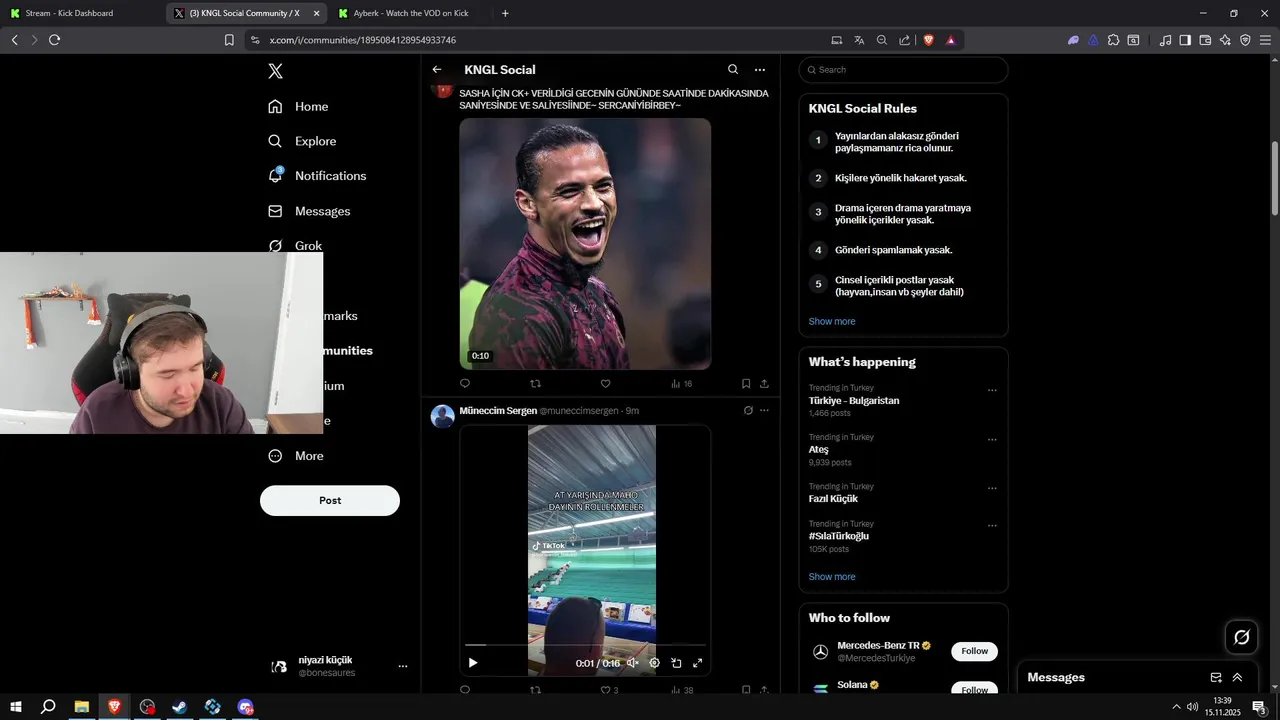The width and height of the screenshot is (1280, 720).
Task: Open options for Fazıl Küçük trend
Action: tap(992, 488)
